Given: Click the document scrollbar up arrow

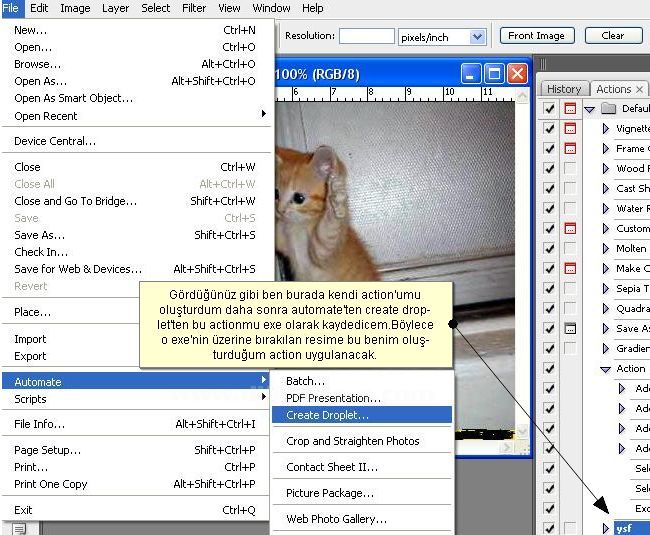Looking at the screenshot, I should pyautogui.click(x=523, y=96).
